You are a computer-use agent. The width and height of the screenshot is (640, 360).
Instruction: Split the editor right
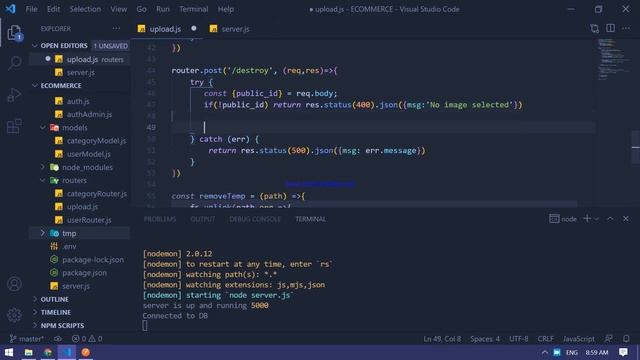click(610, 28)
